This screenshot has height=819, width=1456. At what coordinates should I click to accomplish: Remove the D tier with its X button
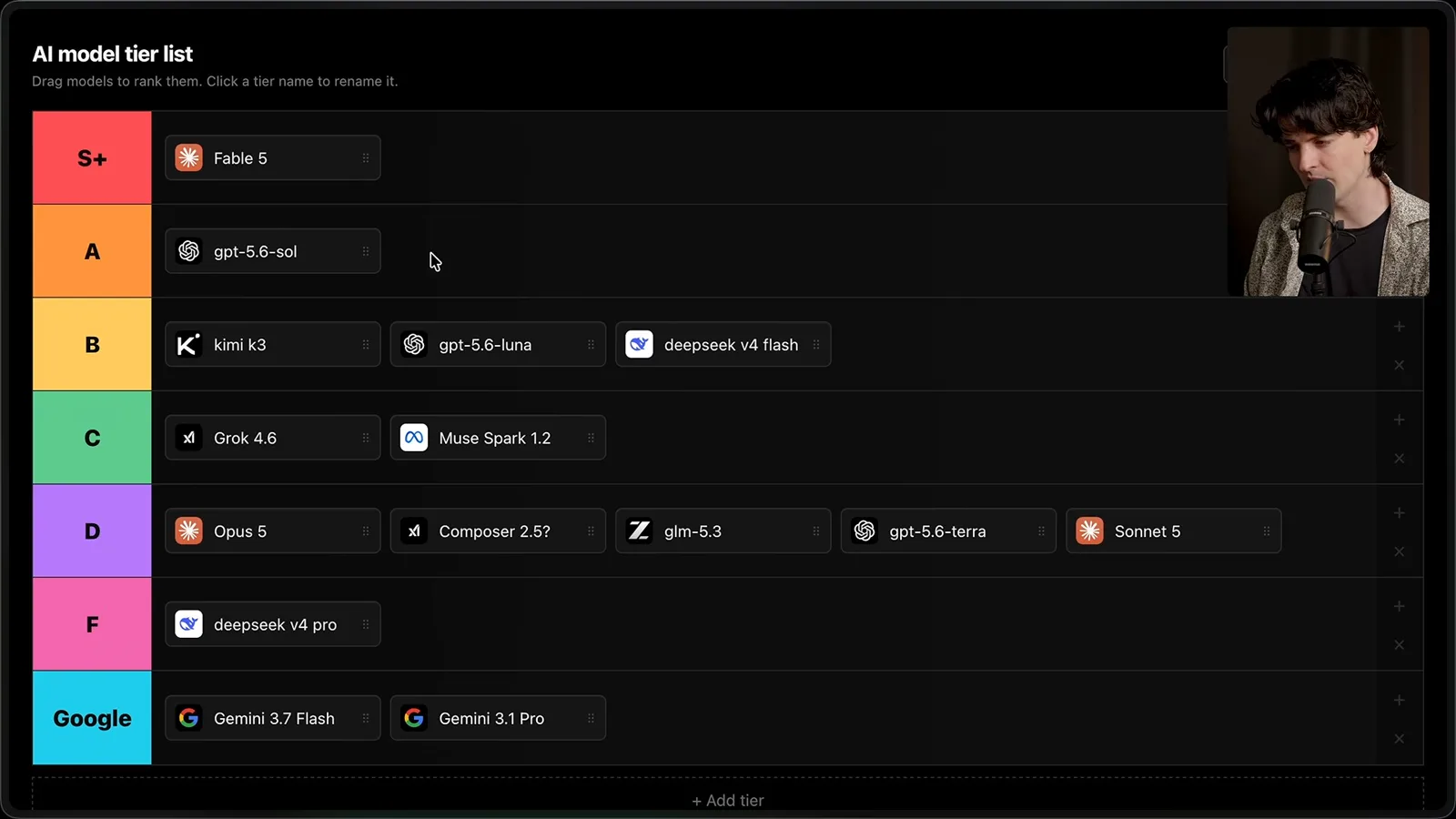coord(1400,551)
